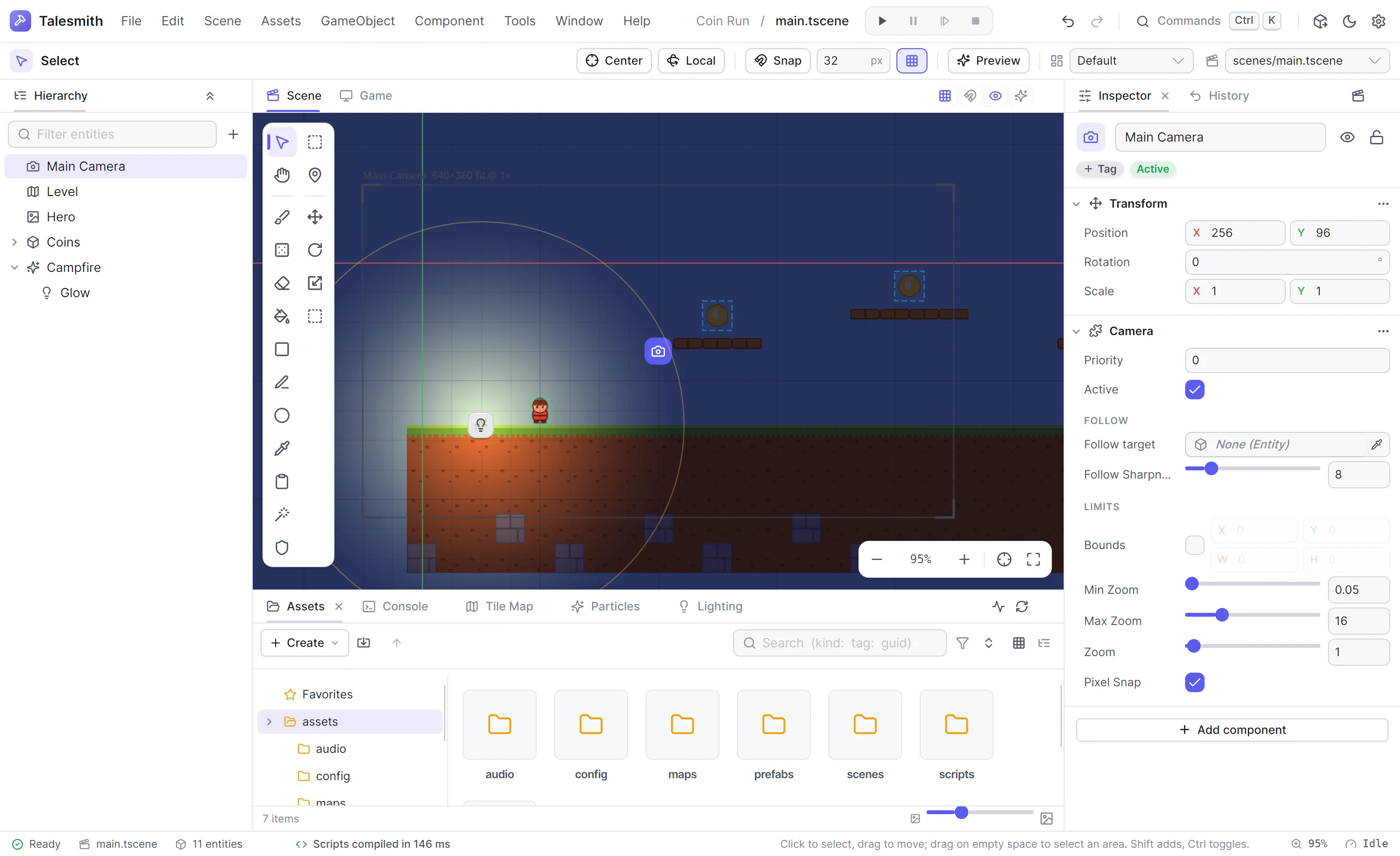Activate the Move tool
Viewport: 1400px width, 856px height.
315,217
